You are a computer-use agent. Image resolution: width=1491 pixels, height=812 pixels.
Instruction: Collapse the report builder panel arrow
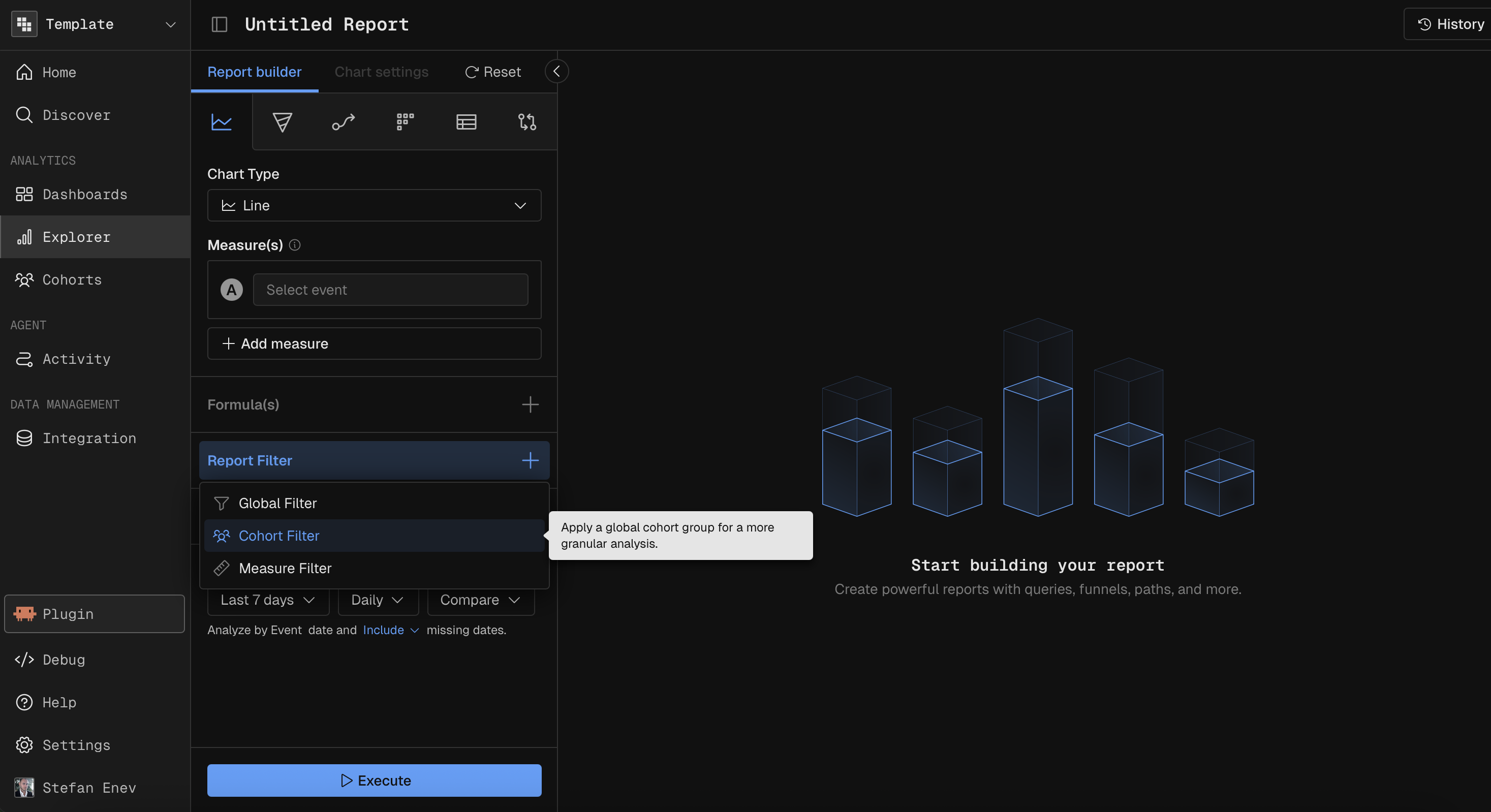pyautogui.click(x=557, y=71)
